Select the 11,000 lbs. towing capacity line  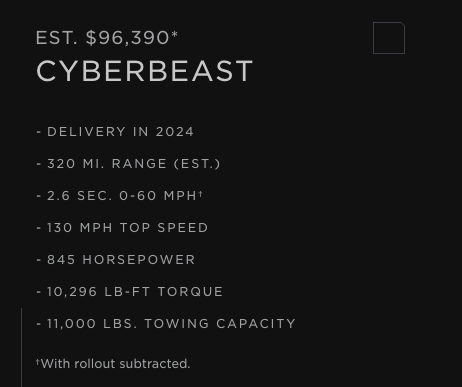click(x=166, y=324)
